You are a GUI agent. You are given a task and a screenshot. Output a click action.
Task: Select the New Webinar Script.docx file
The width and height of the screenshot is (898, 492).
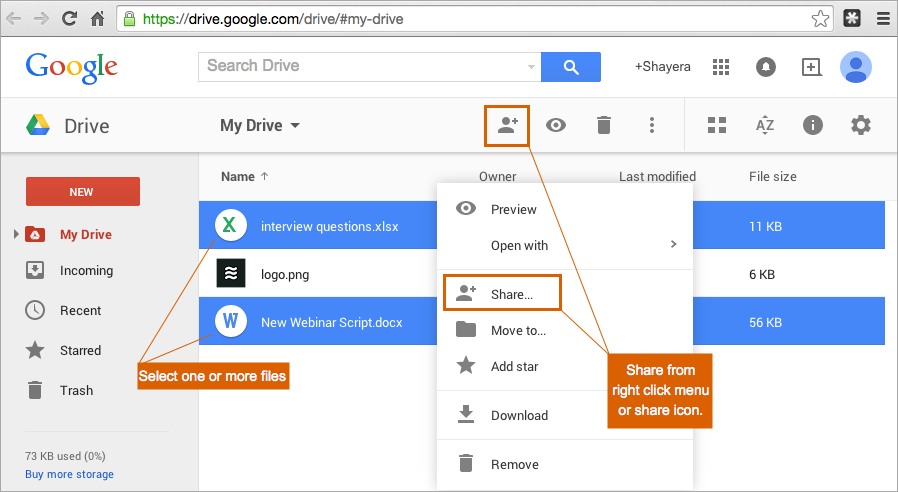(x=332, y=322)
